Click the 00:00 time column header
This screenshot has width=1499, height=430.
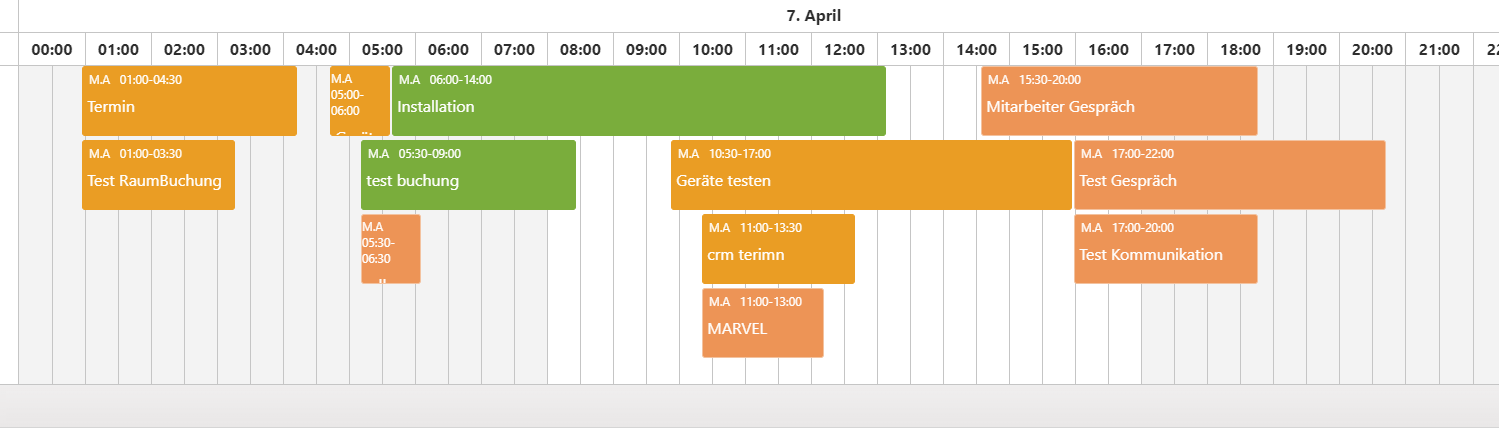point(52,49)
